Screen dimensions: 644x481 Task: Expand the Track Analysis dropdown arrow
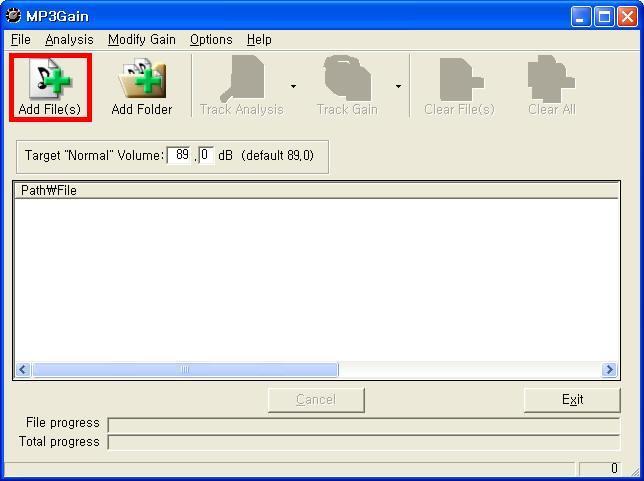click(293, 86)
